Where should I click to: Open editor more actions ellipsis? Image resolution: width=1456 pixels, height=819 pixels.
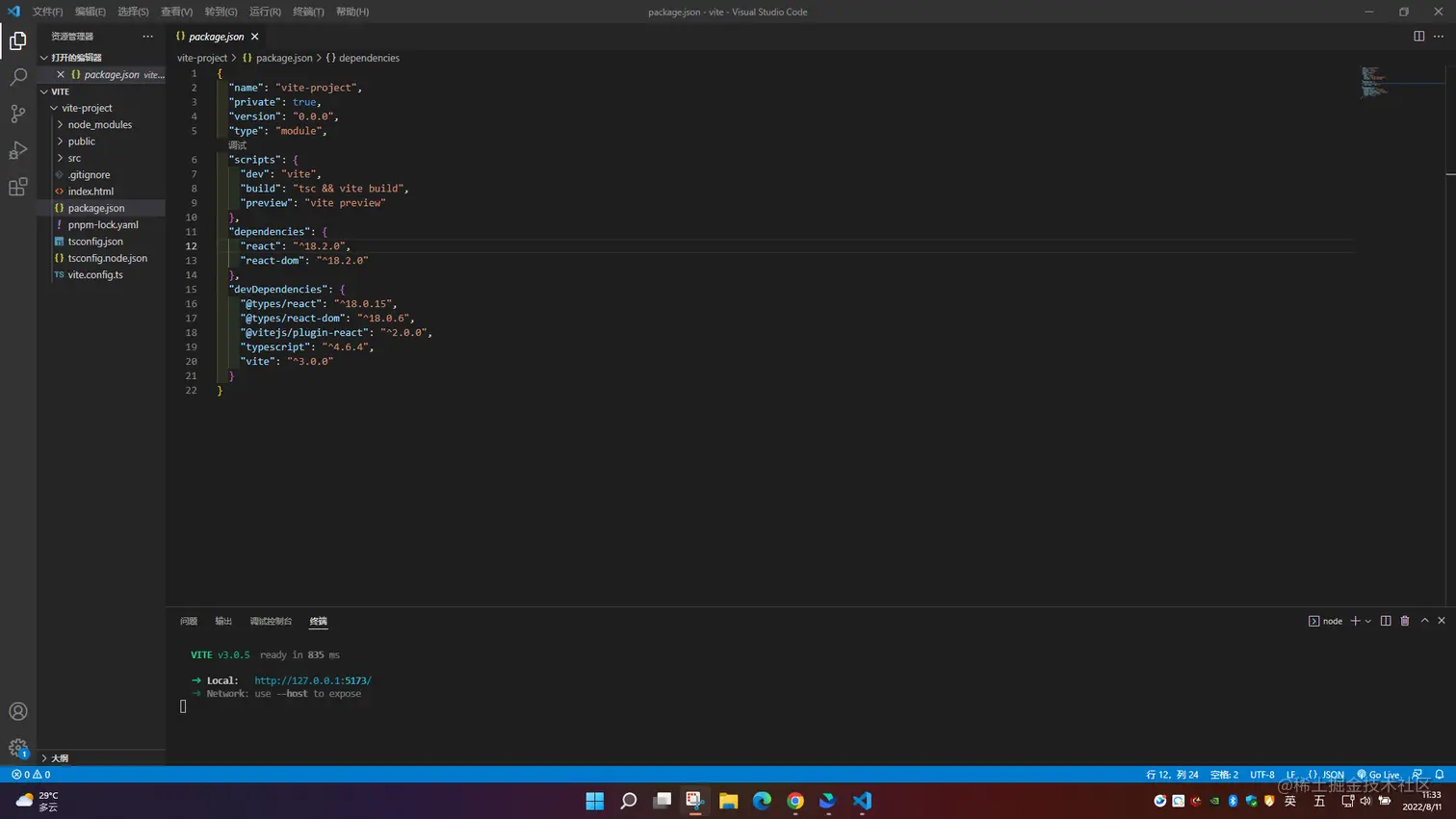coord(1439,37)
